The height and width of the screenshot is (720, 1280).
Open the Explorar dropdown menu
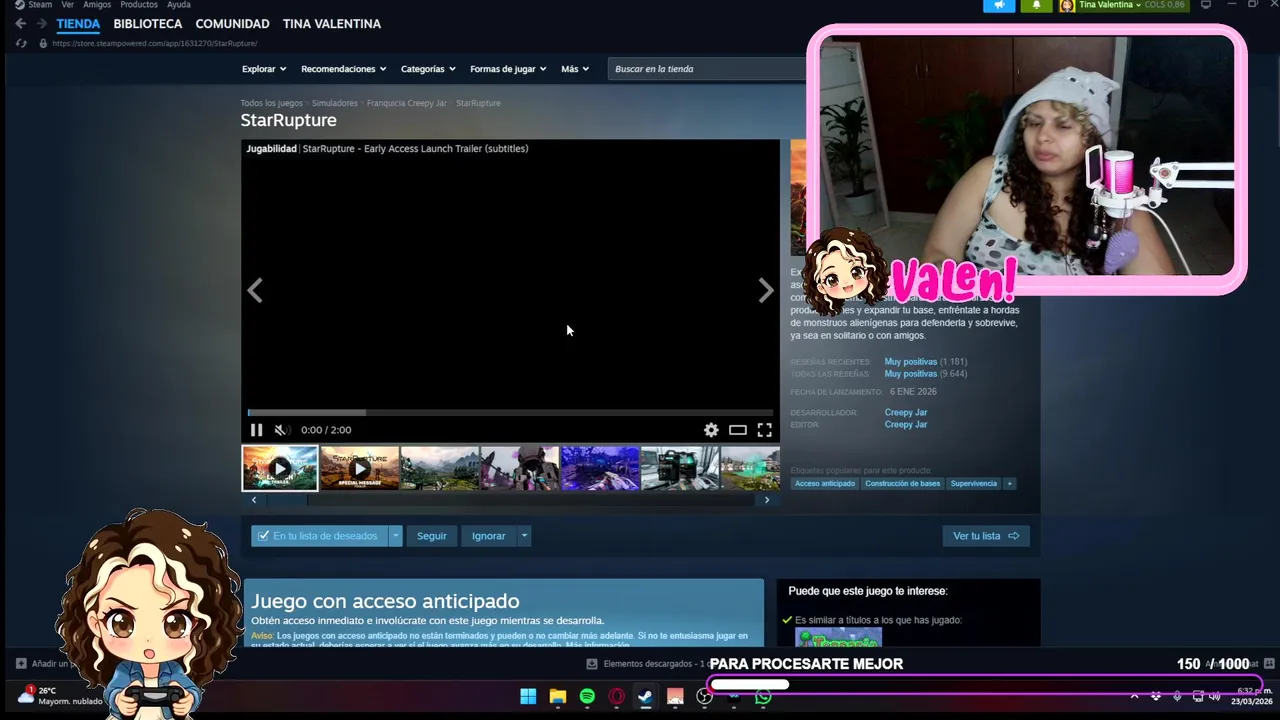pos(264,69)
